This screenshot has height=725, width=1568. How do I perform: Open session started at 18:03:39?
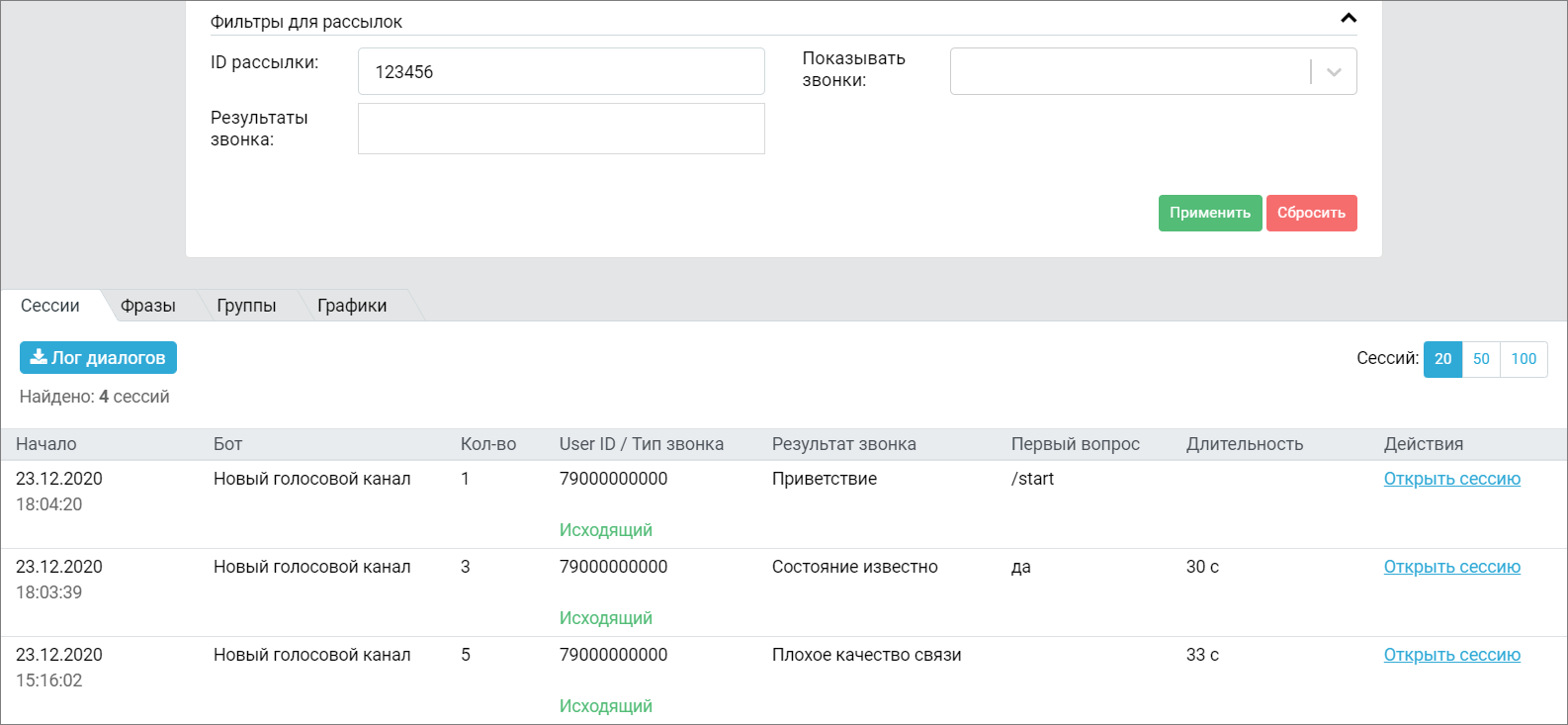[1451, 567]
